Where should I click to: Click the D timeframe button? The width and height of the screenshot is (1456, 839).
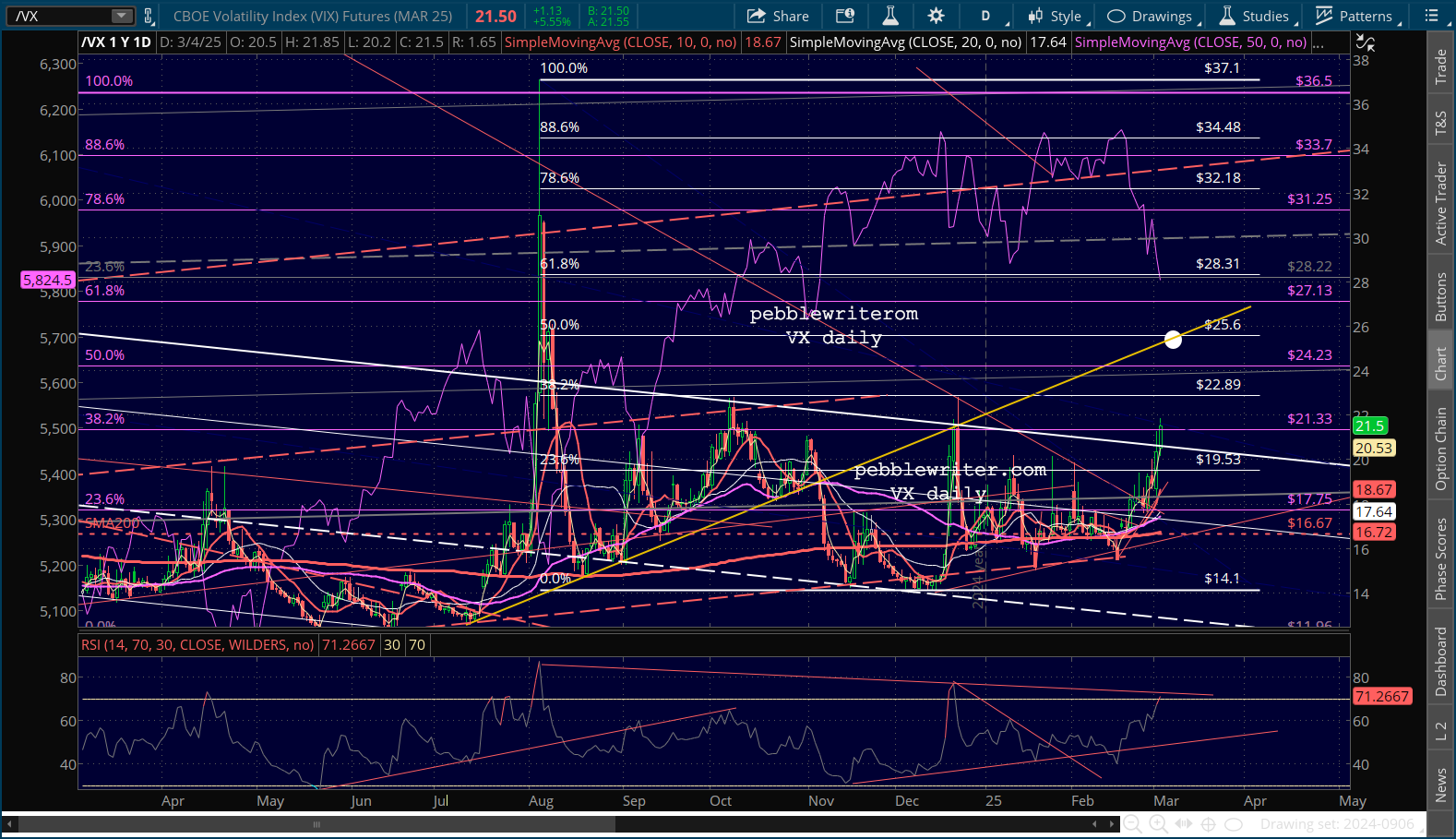[x=985, y=16]
